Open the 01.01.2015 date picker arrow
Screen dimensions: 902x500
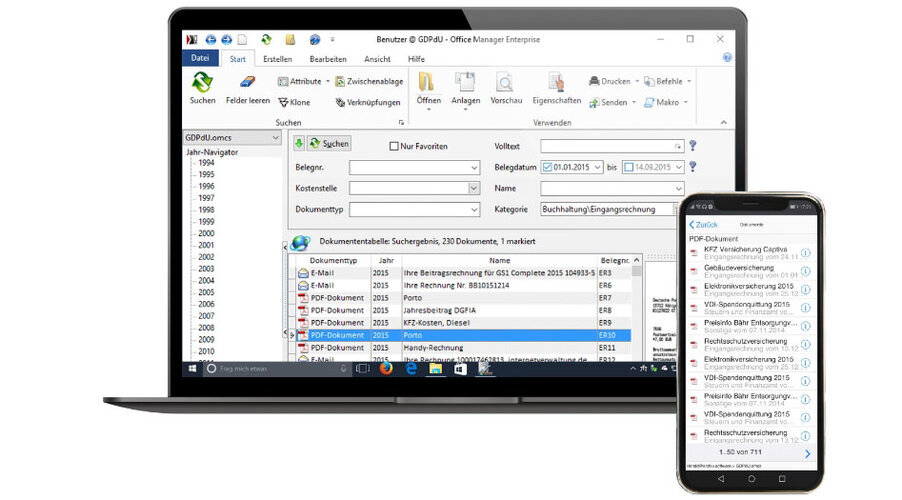597,167
